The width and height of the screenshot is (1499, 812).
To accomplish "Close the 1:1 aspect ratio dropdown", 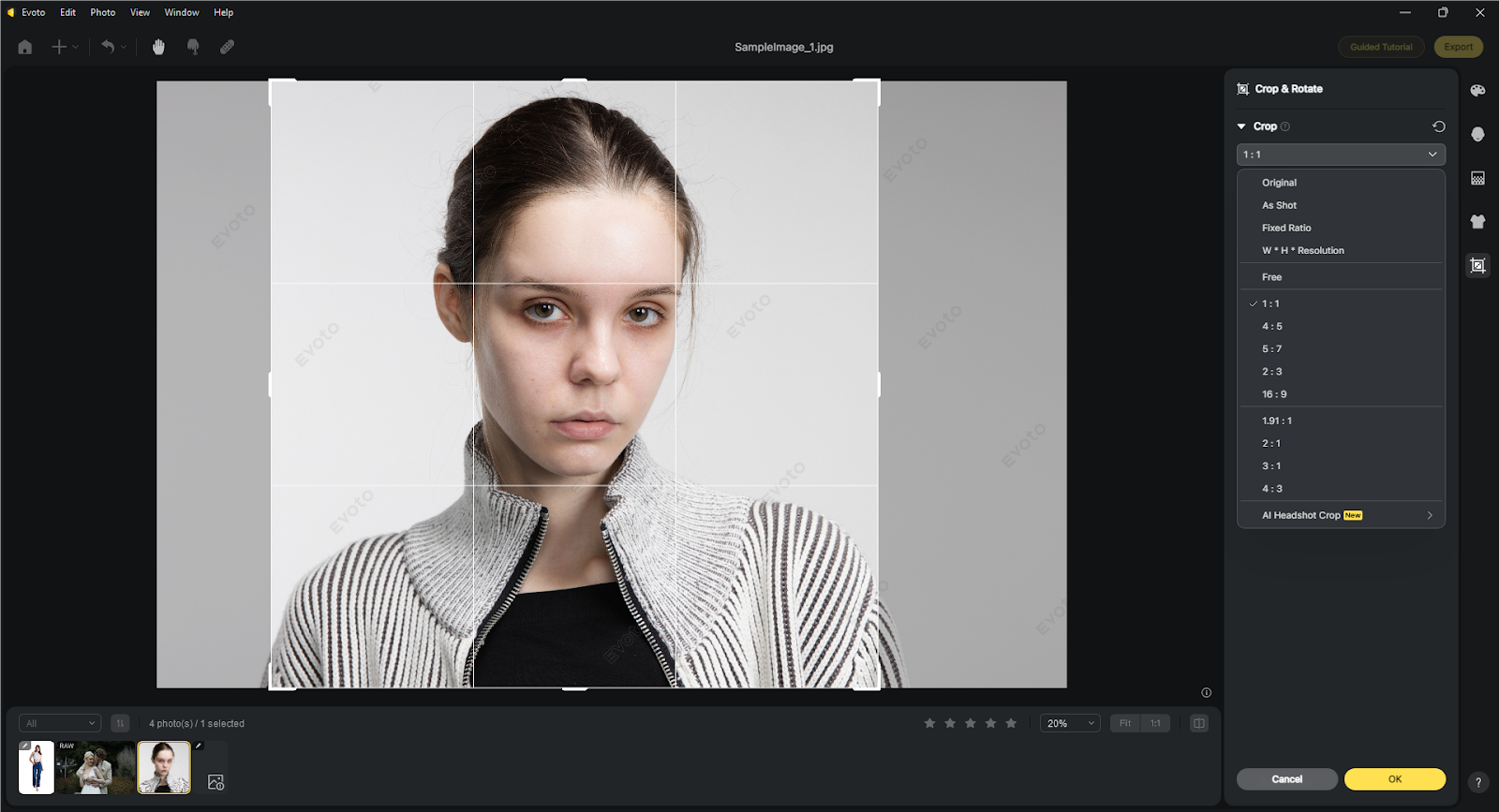I will [x=1341, y=155].
